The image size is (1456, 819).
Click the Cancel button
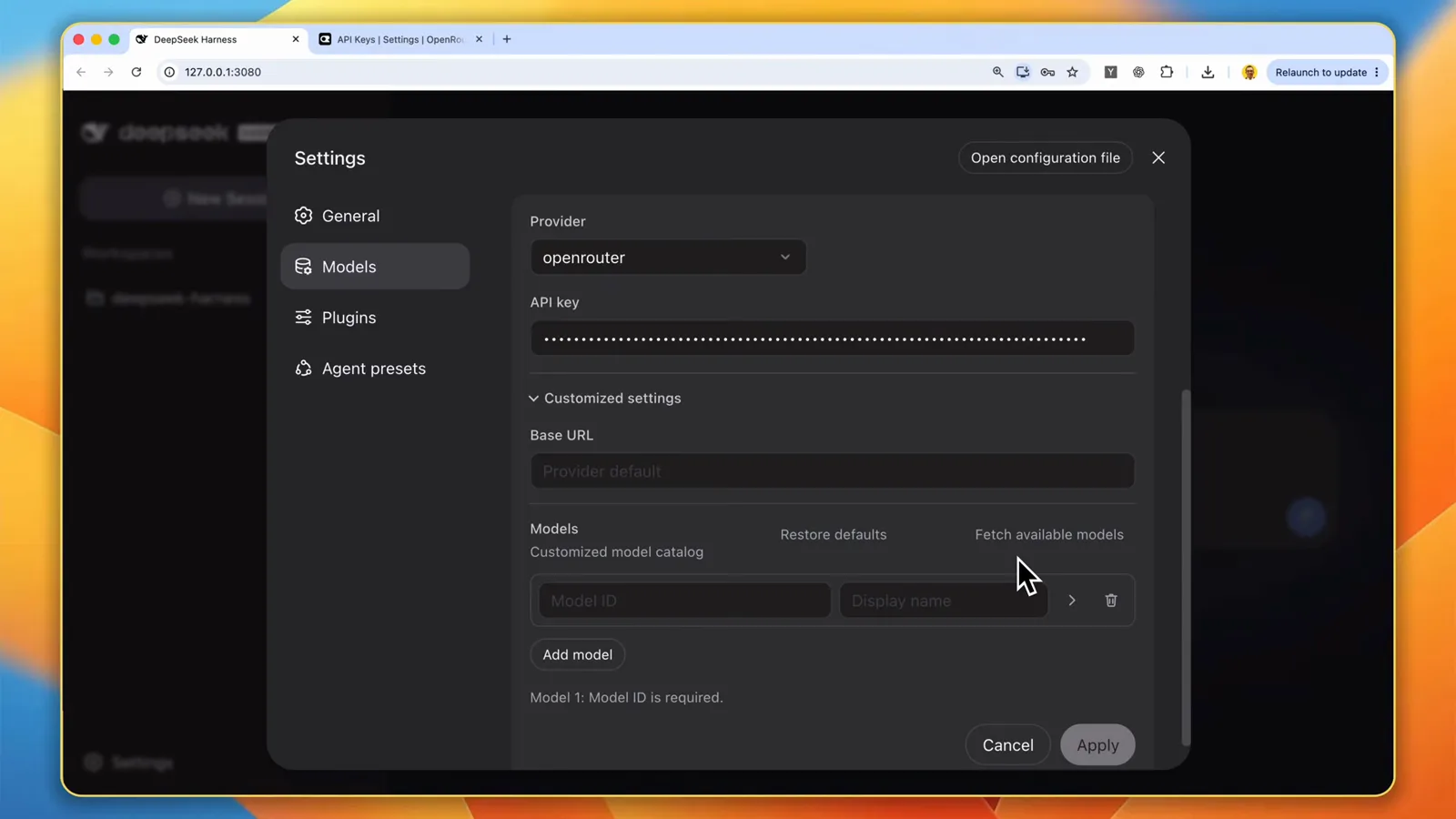click(x=1007, y=745)
